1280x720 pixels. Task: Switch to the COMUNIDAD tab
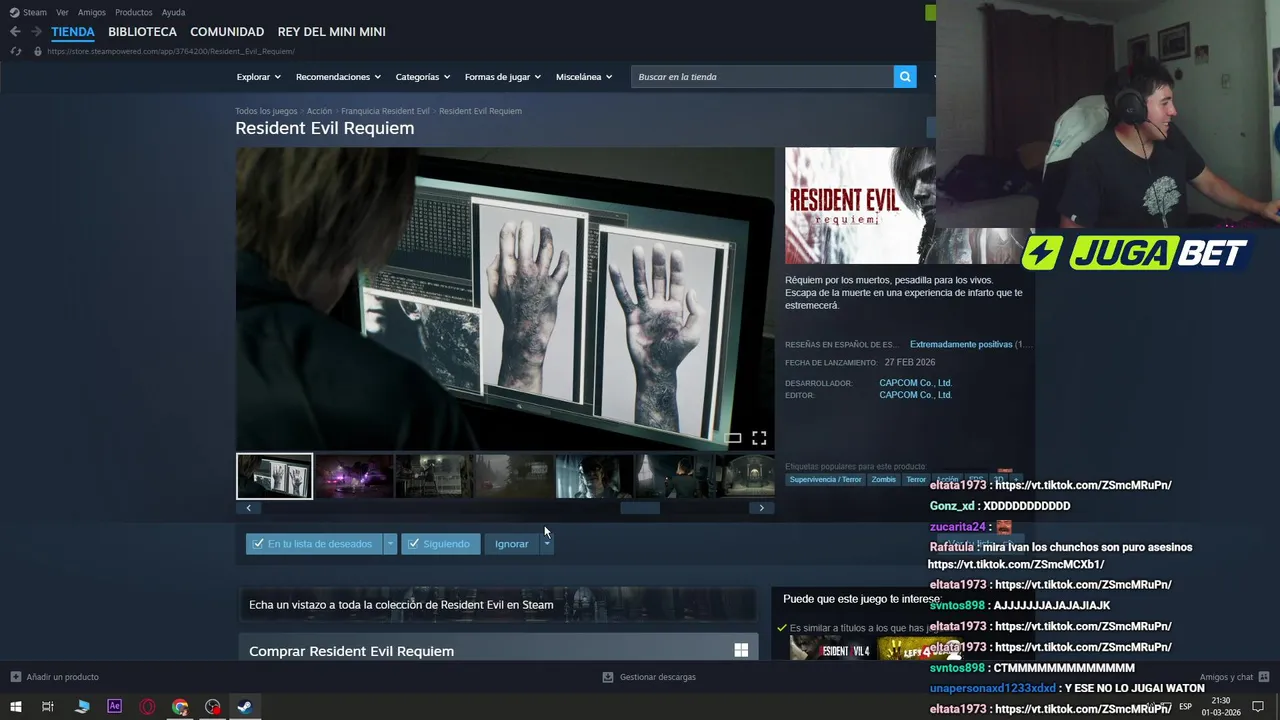[x=227, y=32]
